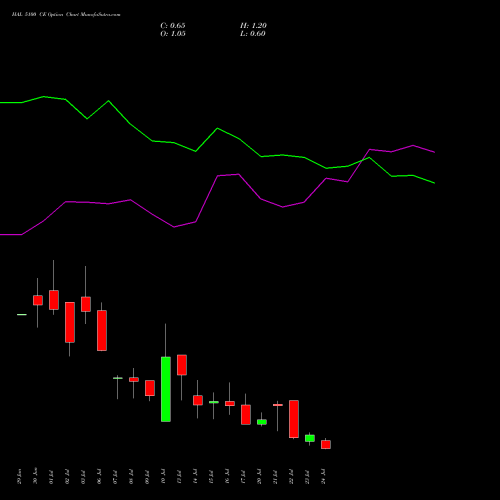The image size is (500, 500).
Task: Click the small green candle on 23 Jul
Action: point(310,438)
